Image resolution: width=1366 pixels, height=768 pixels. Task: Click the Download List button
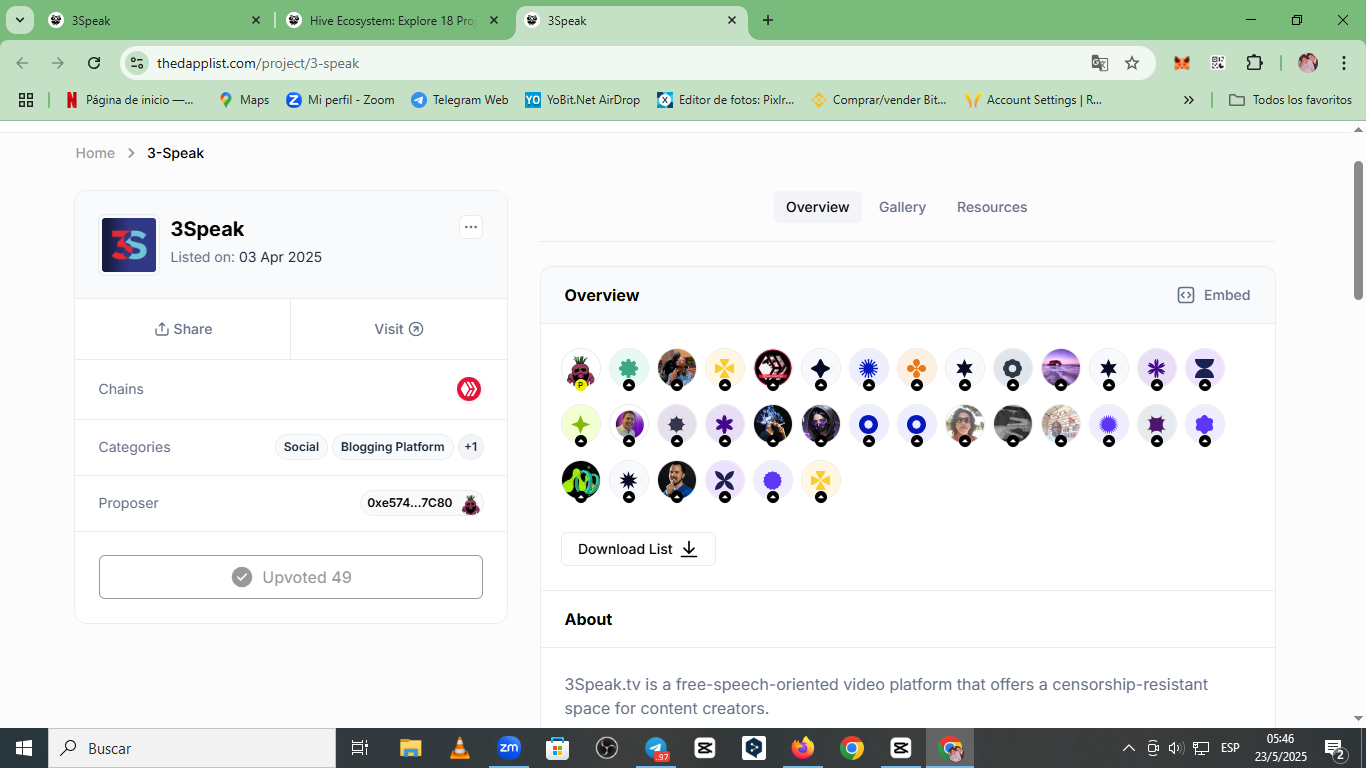click(x=638, y=549)
